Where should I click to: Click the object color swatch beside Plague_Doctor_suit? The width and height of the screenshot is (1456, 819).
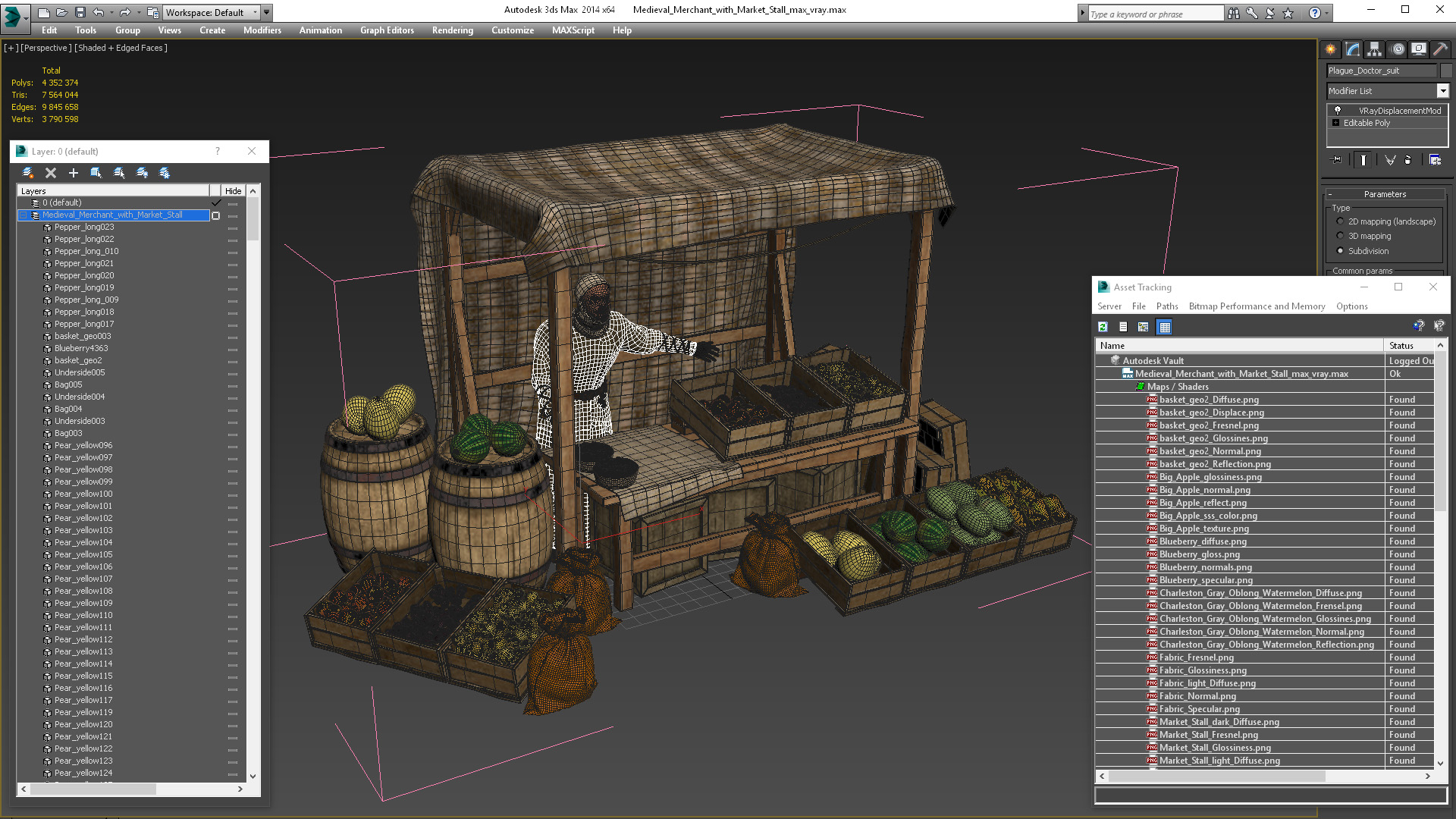pyautogui.click(x=1445, y=71)
